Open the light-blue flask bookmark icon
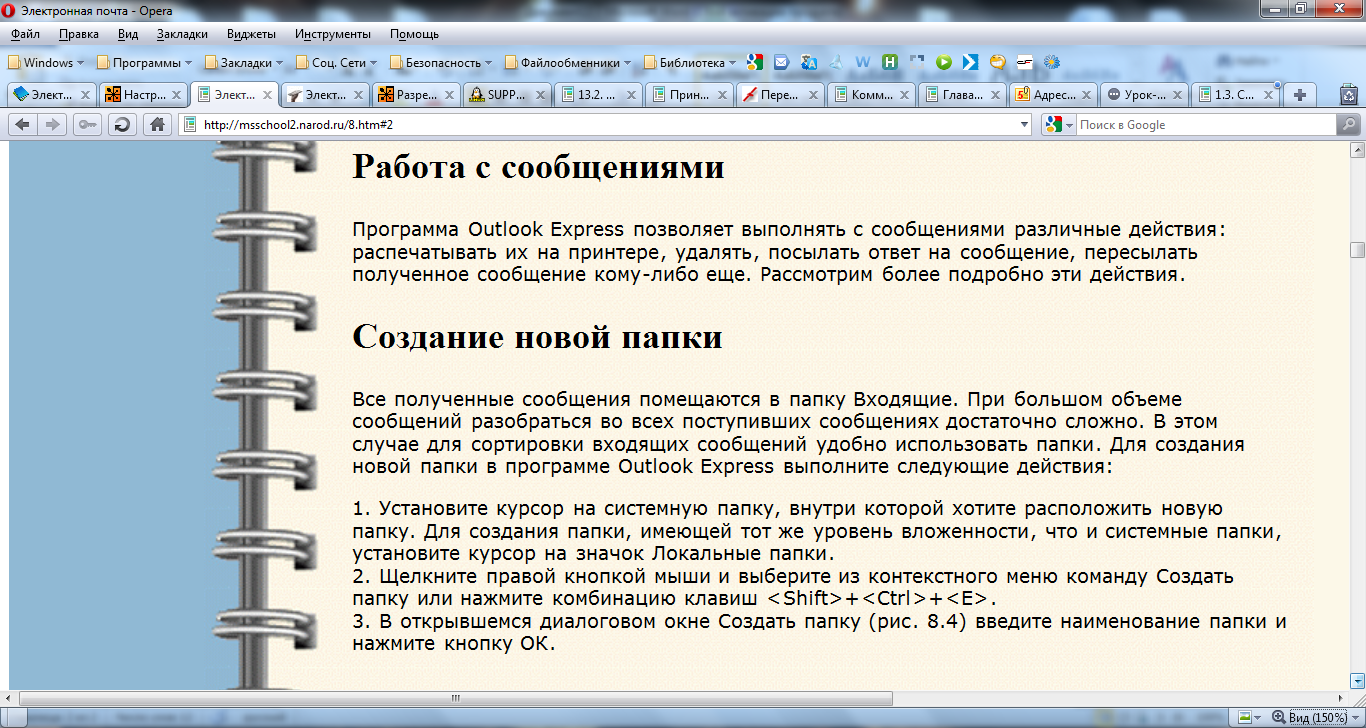1366x728 pixels. tap(836, 62)
